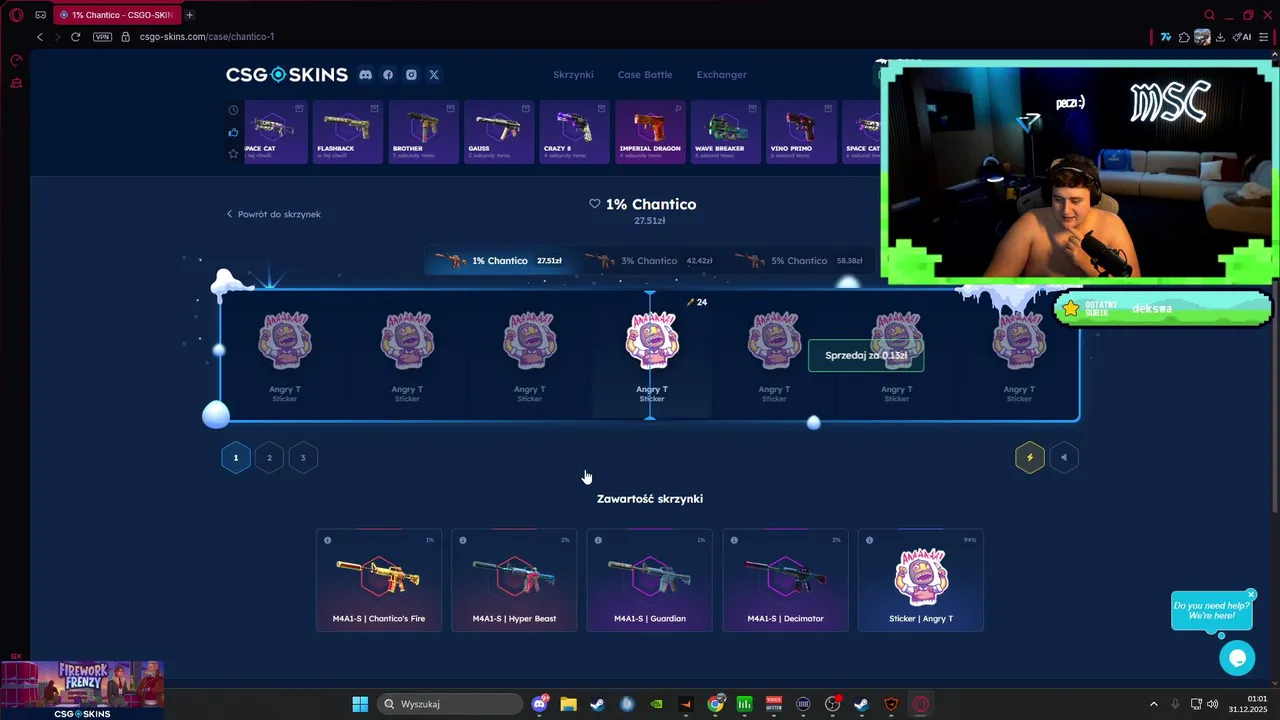Toggle the lightning fast-open button
Image resolution: width=1280 pixels, height=720 pixels.
tap(1030, 458)
